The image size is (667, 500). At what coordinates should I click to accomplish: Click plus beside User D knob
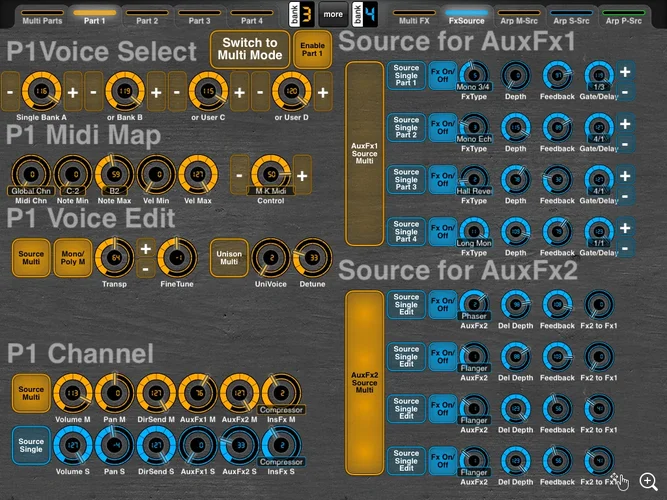(x=323, y=92)
